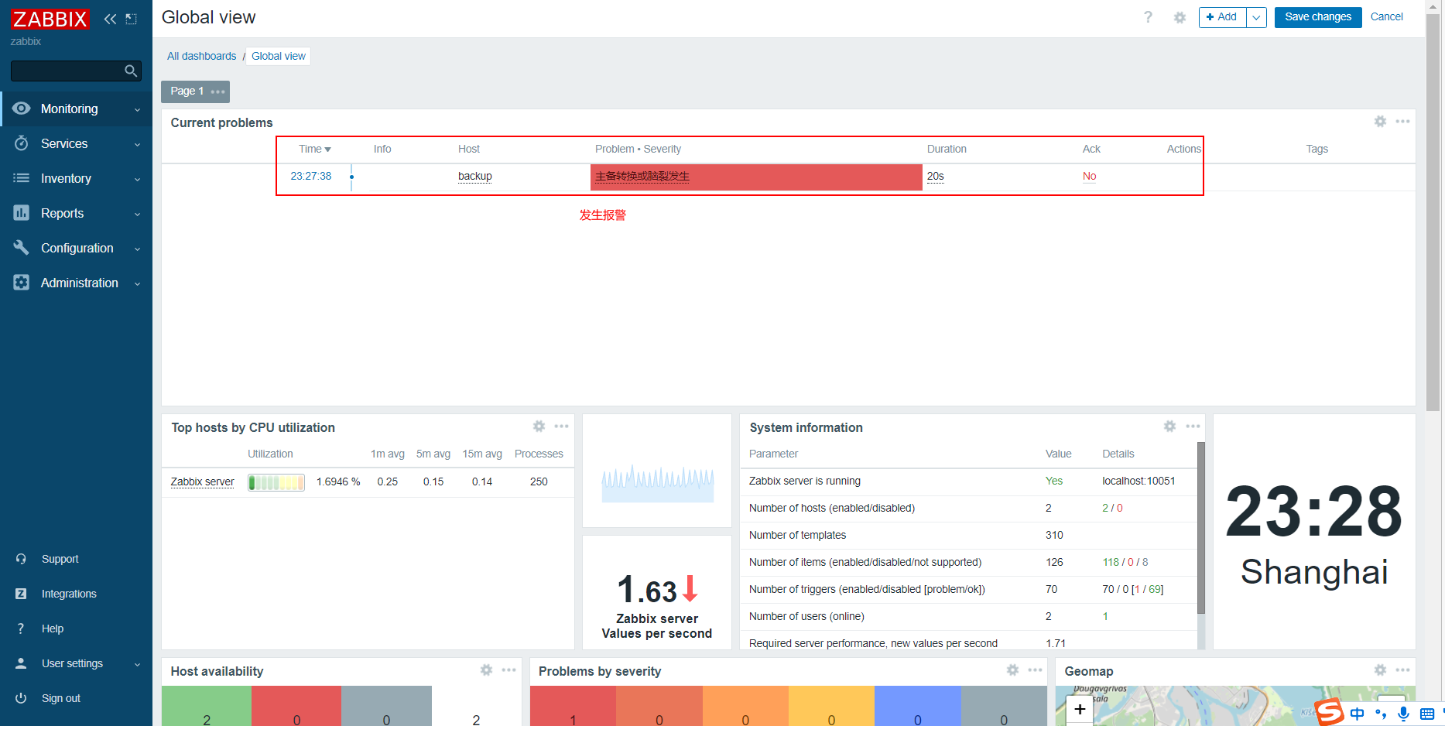Viewport: 1445px width, 729px height.
Task: Click the 23:28 Shanghai clock
Action: (x=1314, y=532)
